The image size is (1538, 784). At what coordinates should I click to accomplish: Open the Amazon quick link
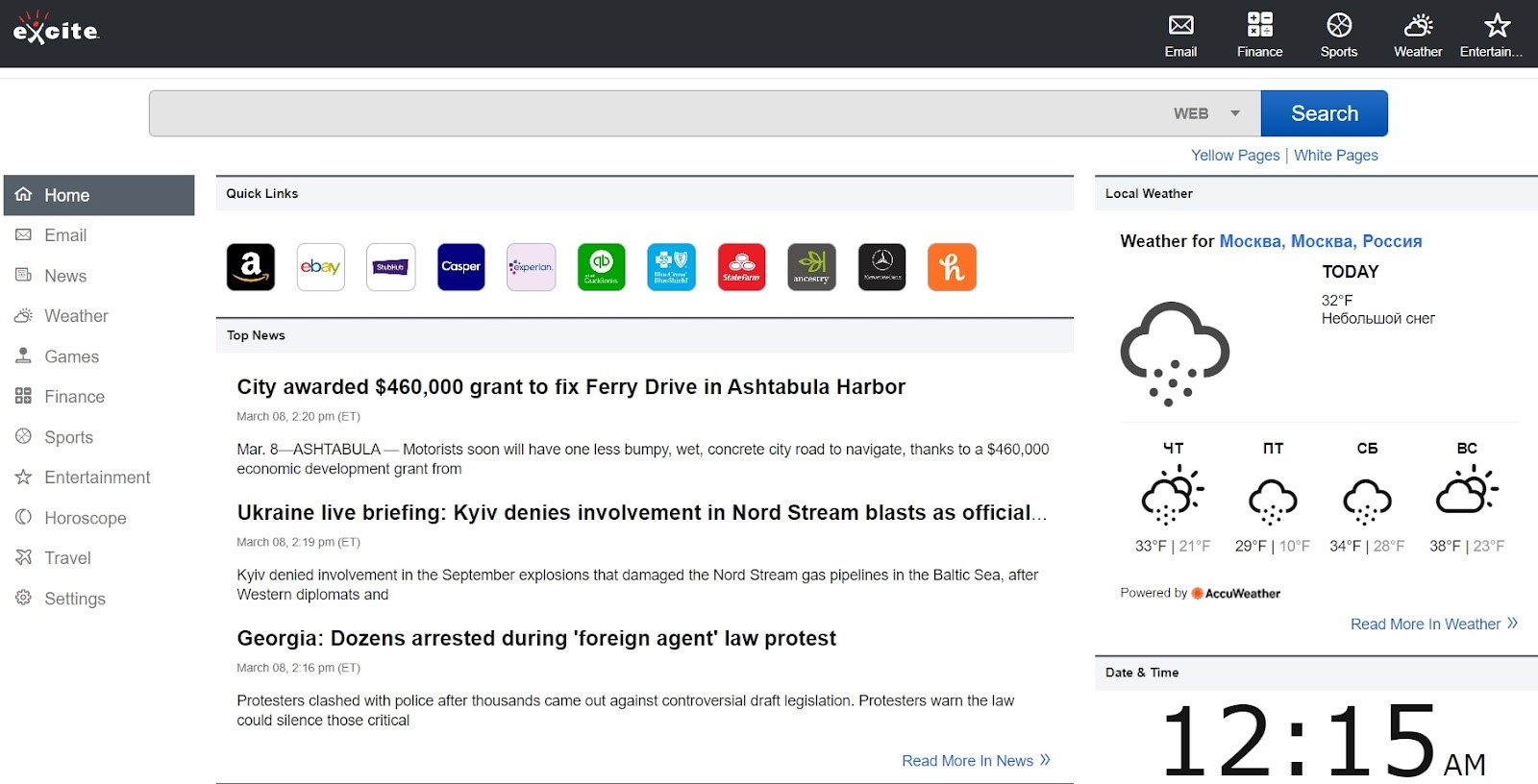[251, 267]
